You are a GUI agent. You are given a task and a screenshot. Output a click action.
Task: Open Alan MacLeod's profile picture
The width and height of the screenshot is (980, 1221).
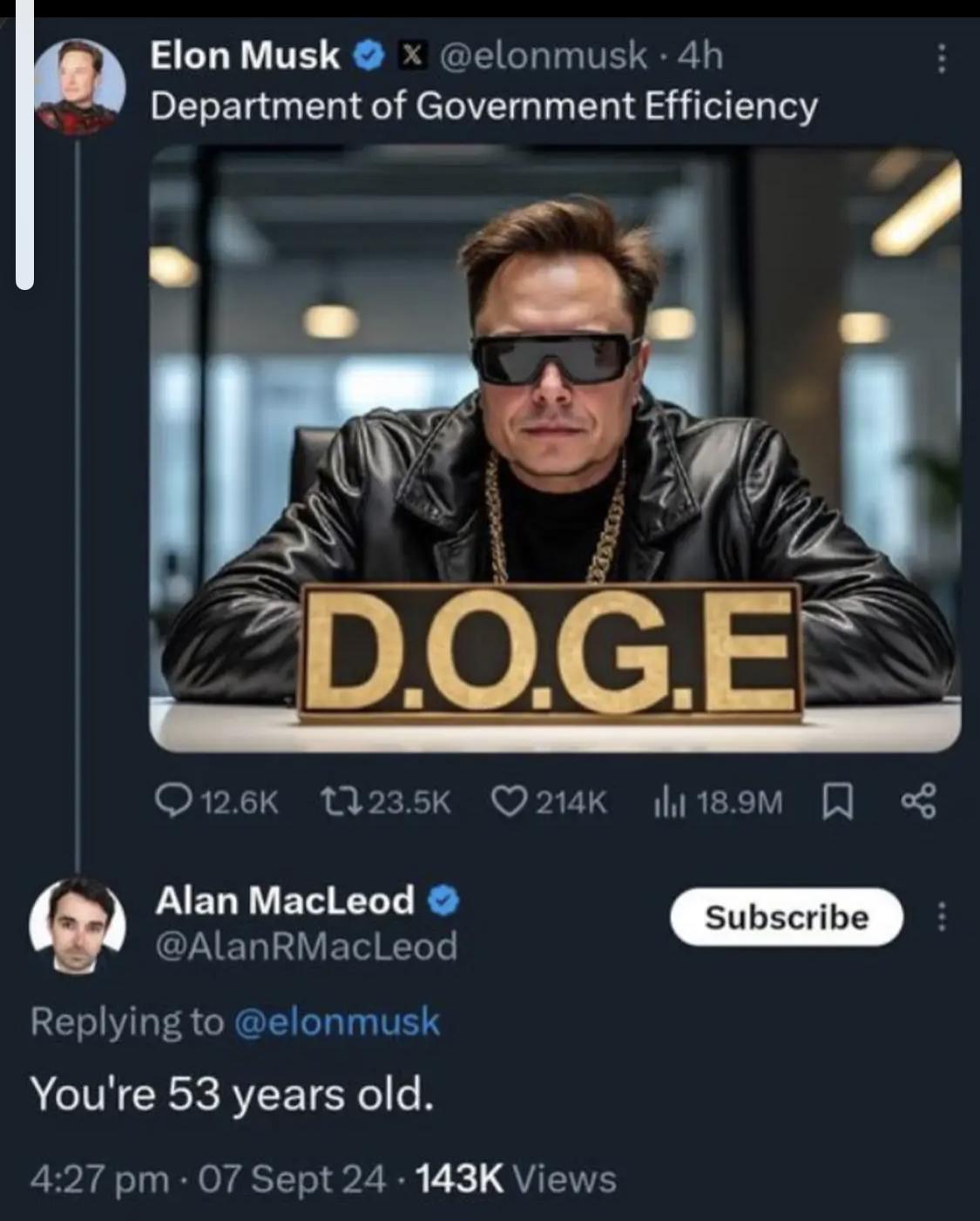coord(78,924)
